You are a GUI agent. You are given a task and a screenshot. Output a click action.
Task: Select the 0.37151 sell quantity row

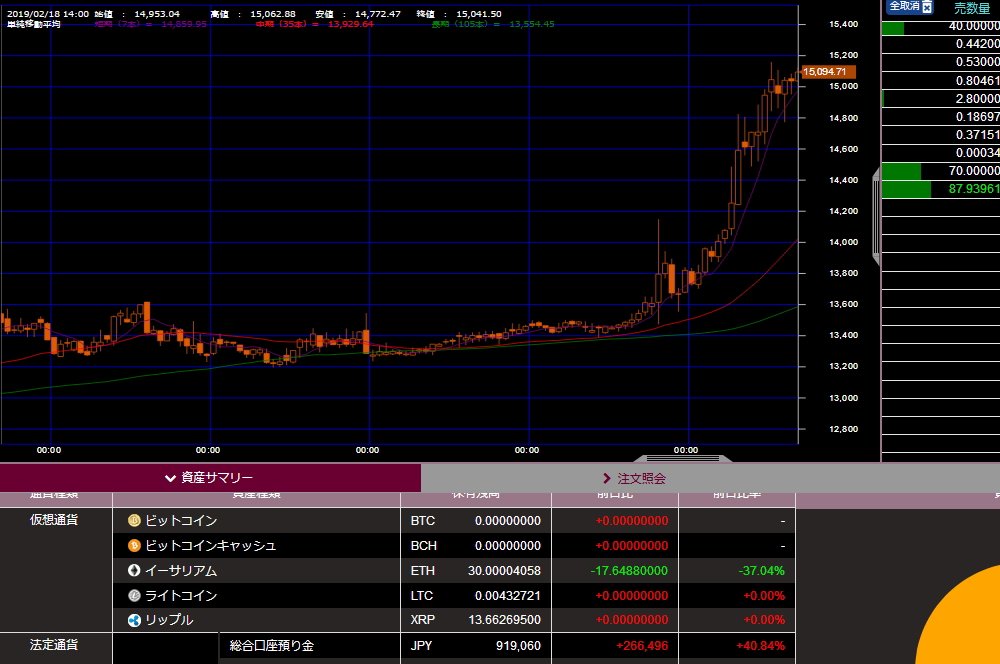point(941,135)
